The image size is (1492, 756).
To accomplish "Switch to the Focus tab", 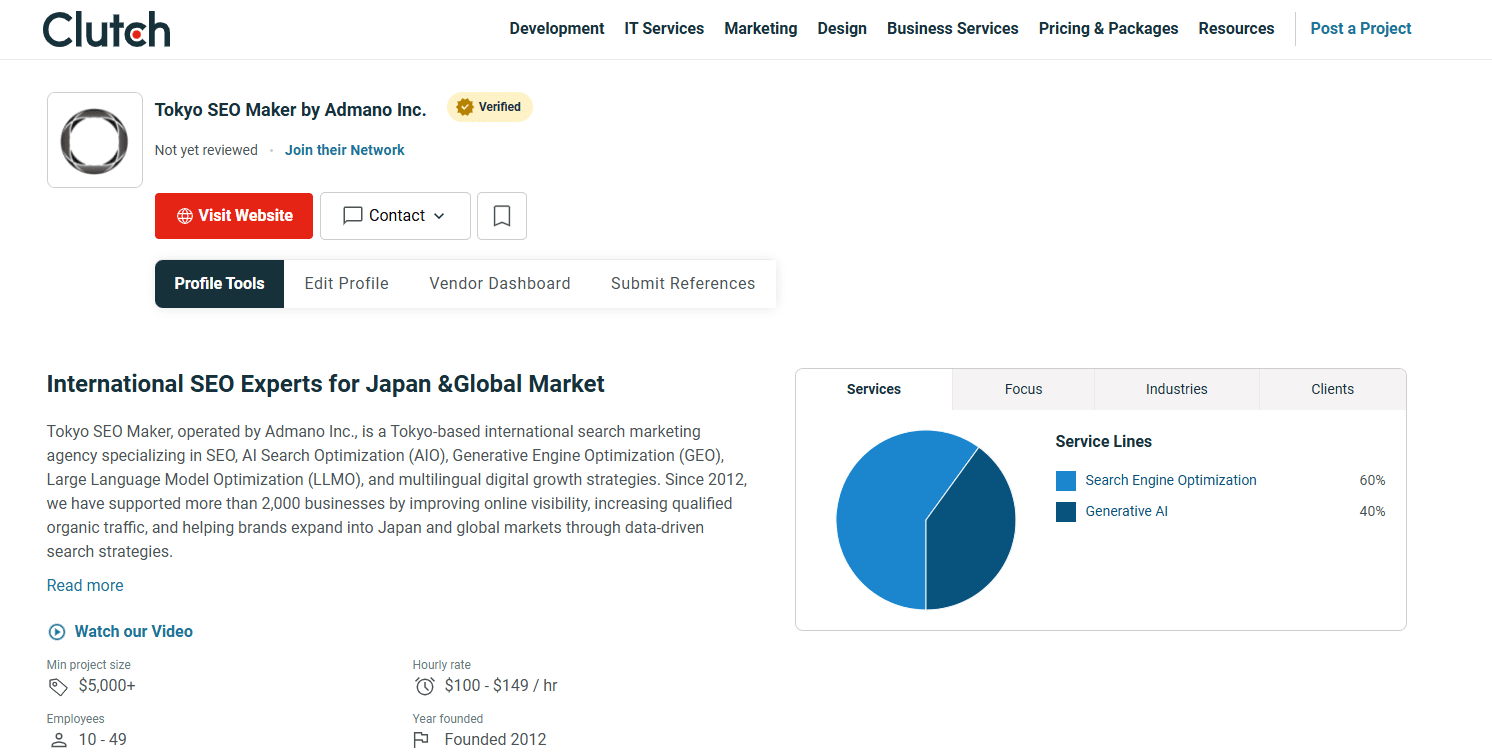I will pyautogui.click(x=1024, y=390).
